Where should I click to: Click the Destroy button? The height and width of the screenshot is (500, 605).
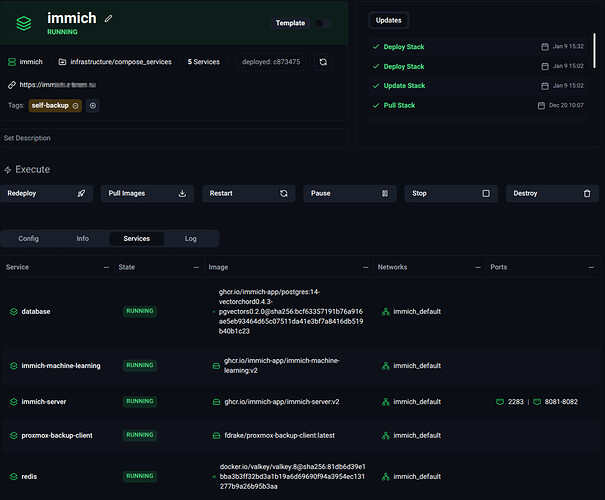click(552, 193)
